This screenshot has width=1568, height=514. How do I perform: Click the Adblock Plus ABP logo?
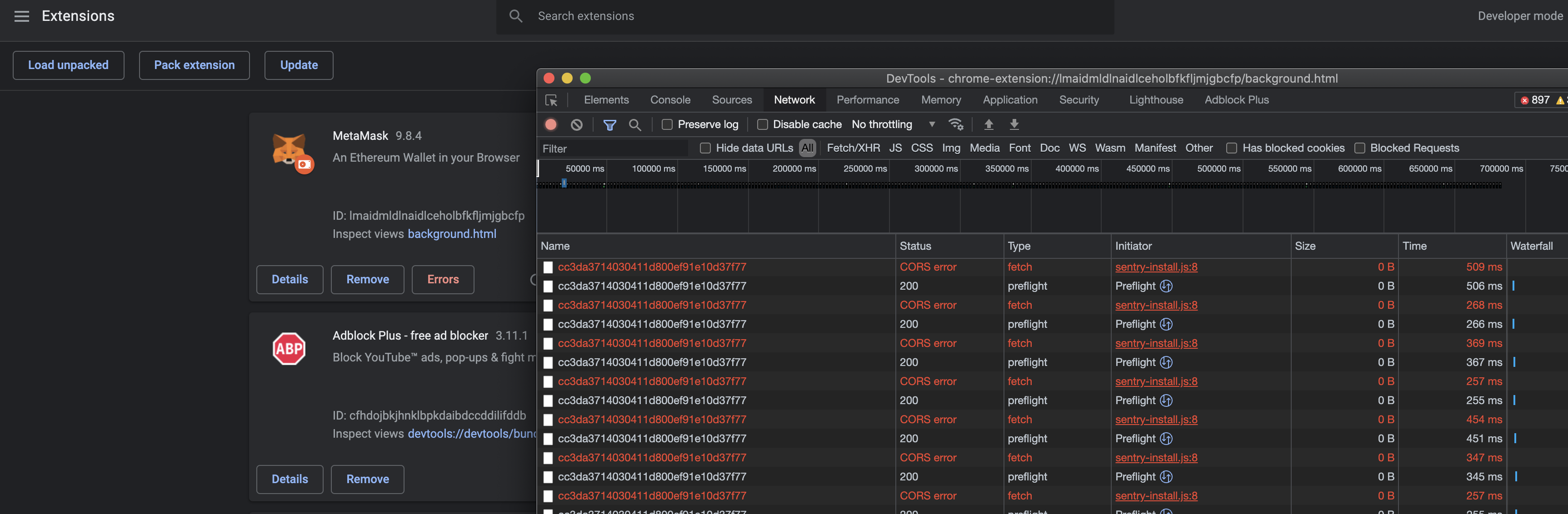[289, 349]
